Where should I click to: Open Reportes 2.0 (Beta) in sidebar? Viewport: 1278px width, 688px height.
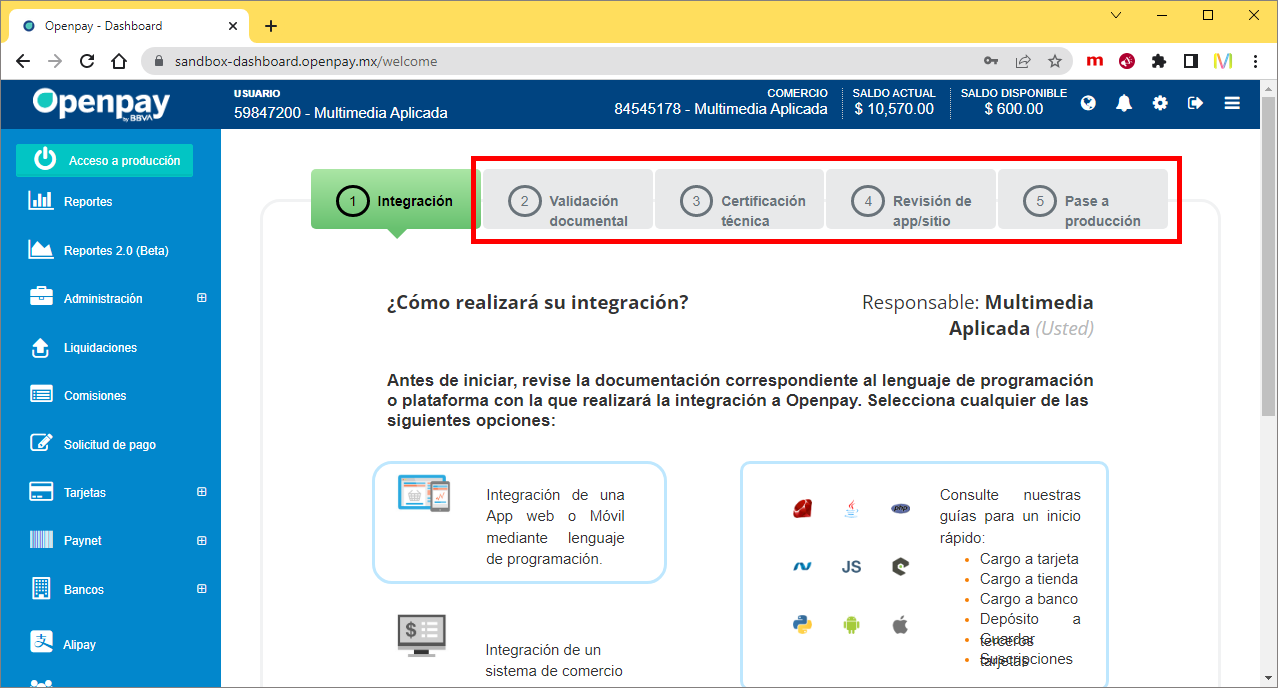coord(116,250)
